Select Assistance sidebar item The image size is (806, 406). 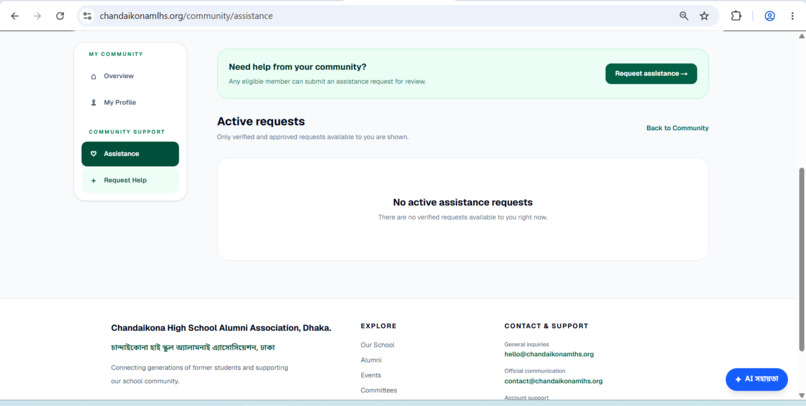(130, 154)
